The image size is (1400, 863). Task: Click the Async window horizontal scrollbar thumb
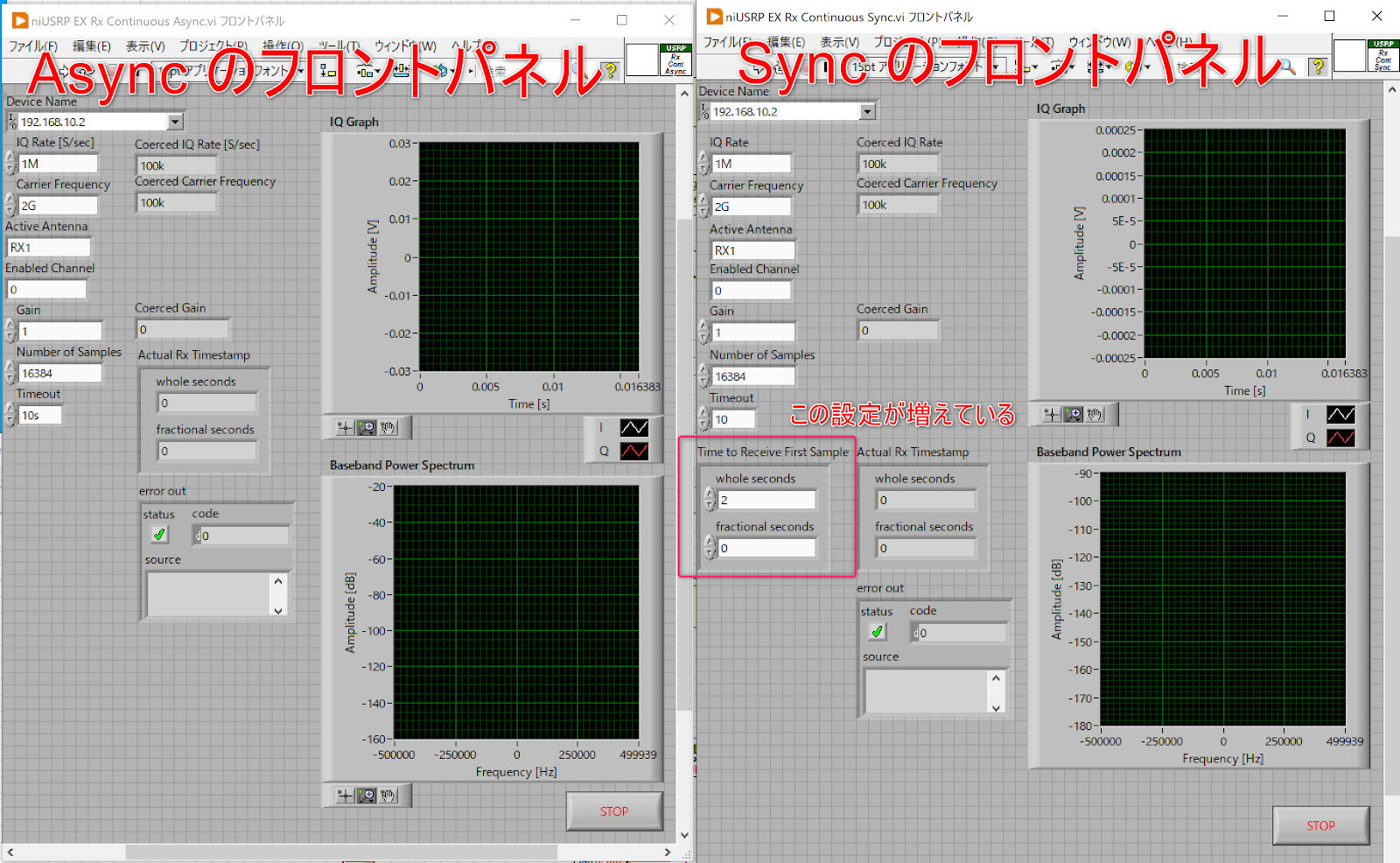click(x=341, y=852)
